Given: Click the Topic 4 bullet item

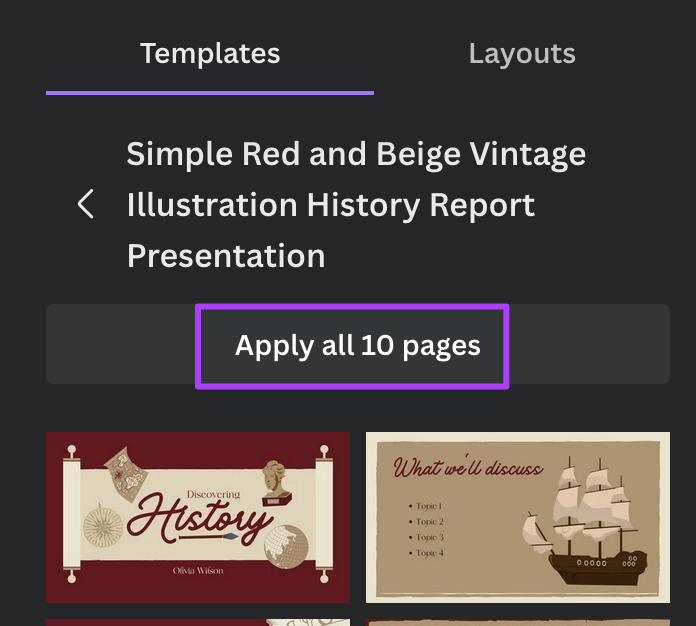Looking at the screenshot, I should tap(430, 553).
